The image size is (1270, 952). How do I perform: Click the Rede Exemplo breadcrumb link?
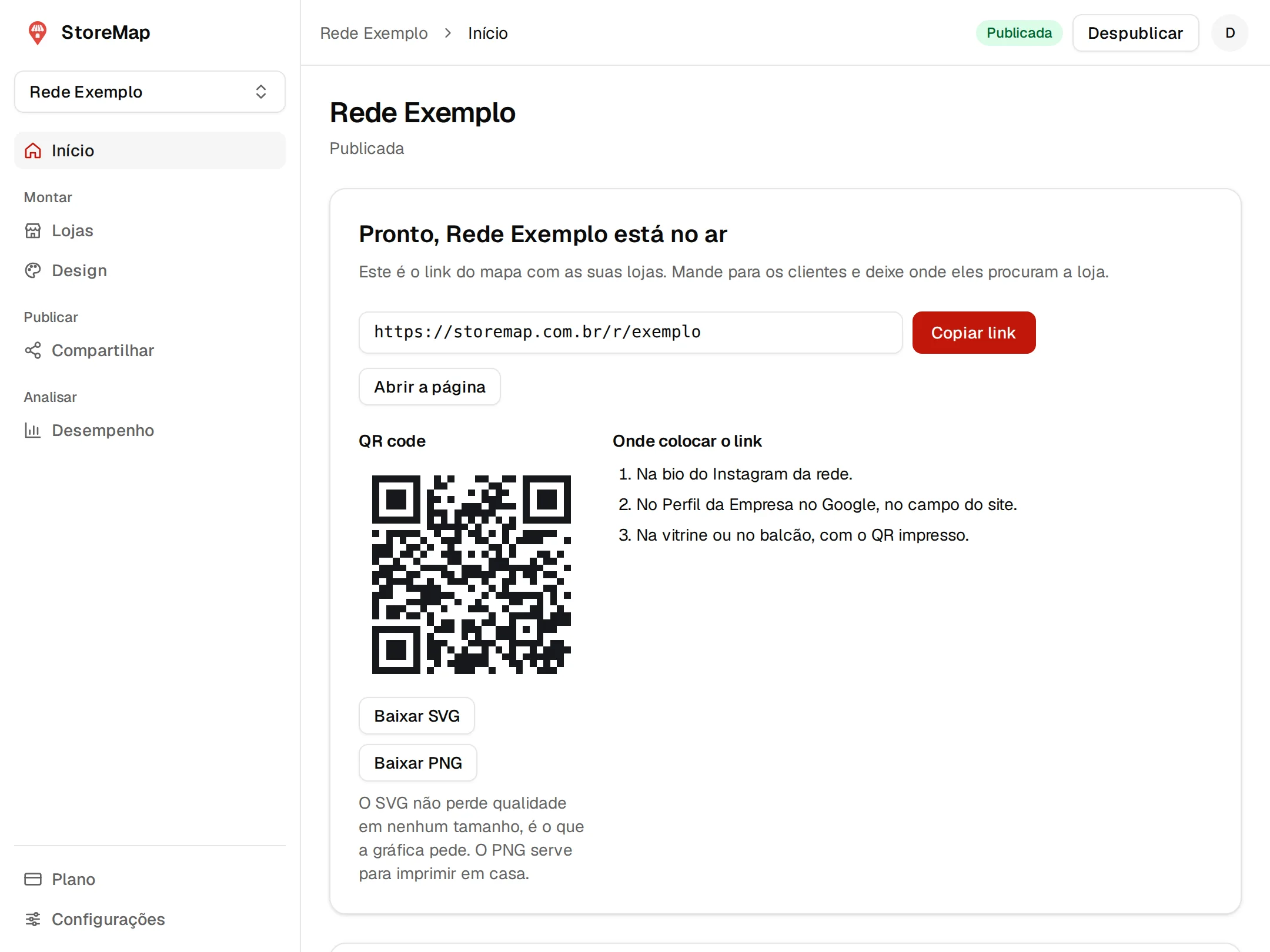pyautogui.click(x=374, y=33)
